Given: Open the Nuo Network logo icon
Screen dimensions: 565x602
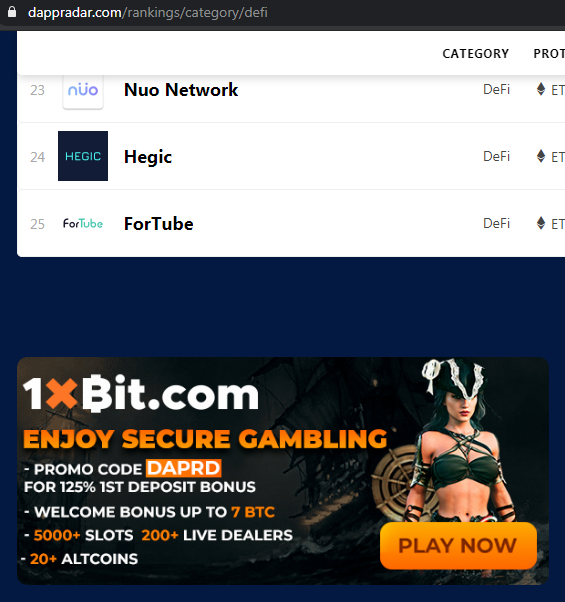Looking at the screenshot, I should point(83,91).
